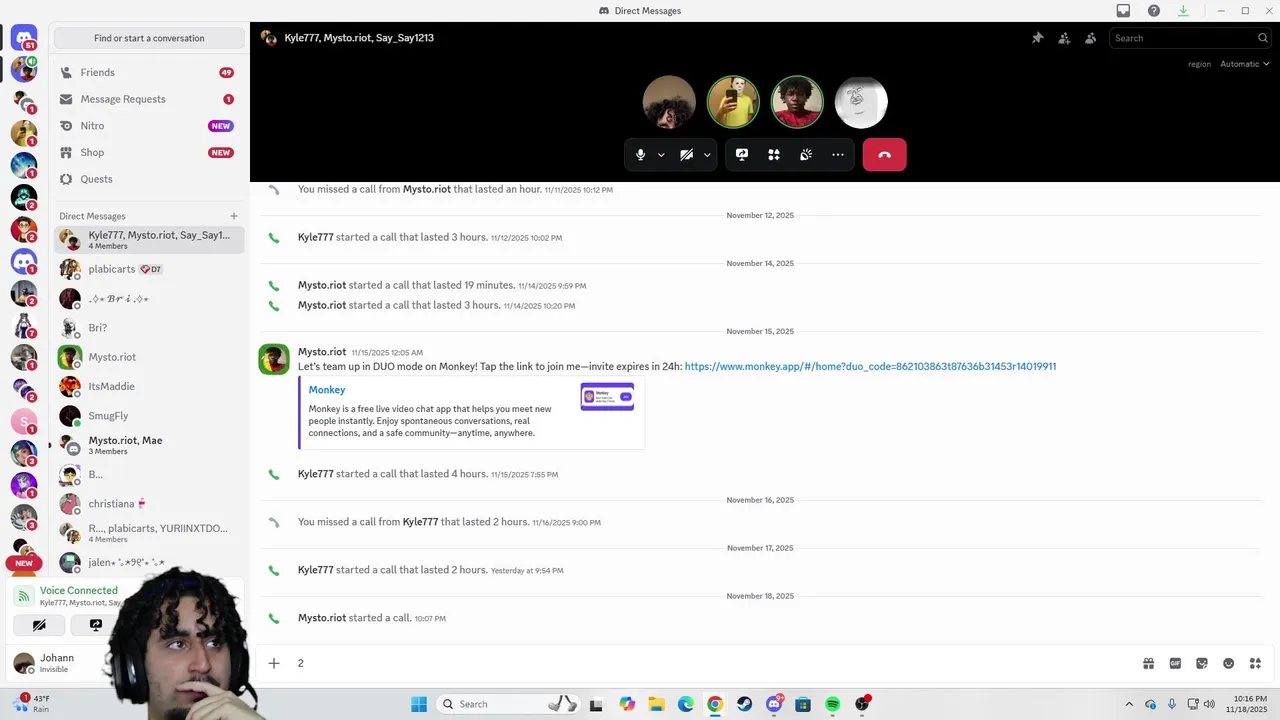Open taskbar volume control
Image resolution: width=1280 pixels, height=720 pixels.
(x=1210, y=704)
